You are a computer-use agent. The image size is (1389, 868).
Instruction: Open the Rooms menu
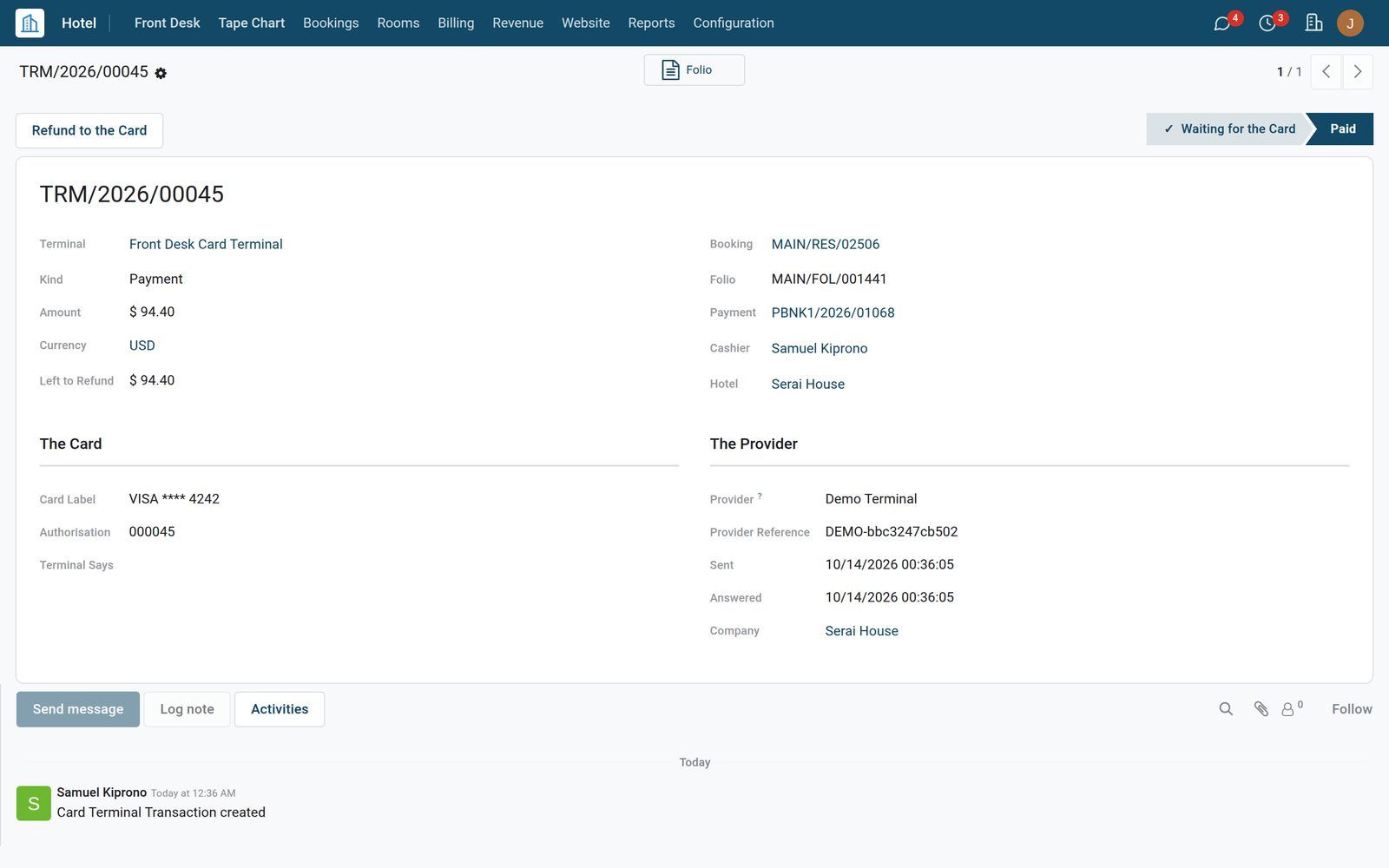pos(398,23)
